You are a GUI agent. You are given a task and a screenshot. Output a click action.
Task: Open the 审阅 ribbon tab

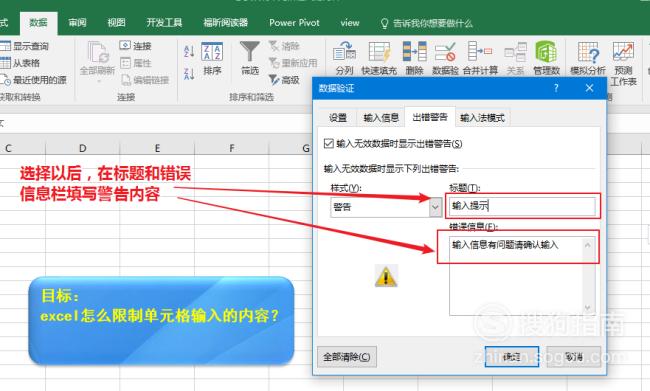(78, 23)
